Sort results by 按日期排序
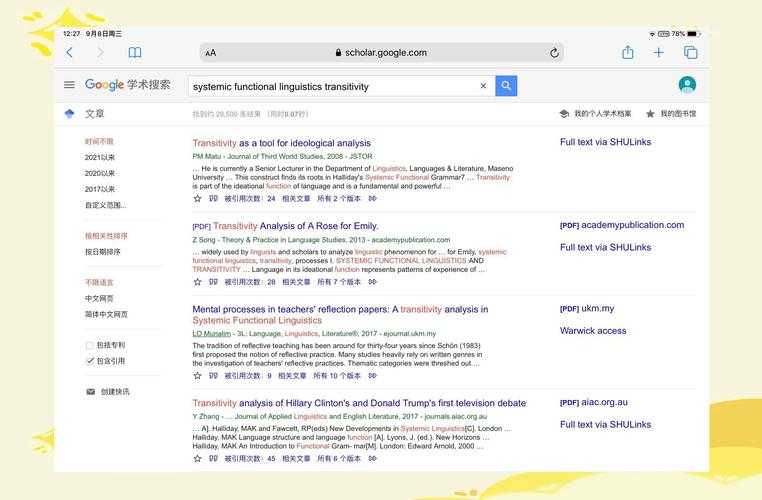The image size is (762, 500). click(103, 252)
